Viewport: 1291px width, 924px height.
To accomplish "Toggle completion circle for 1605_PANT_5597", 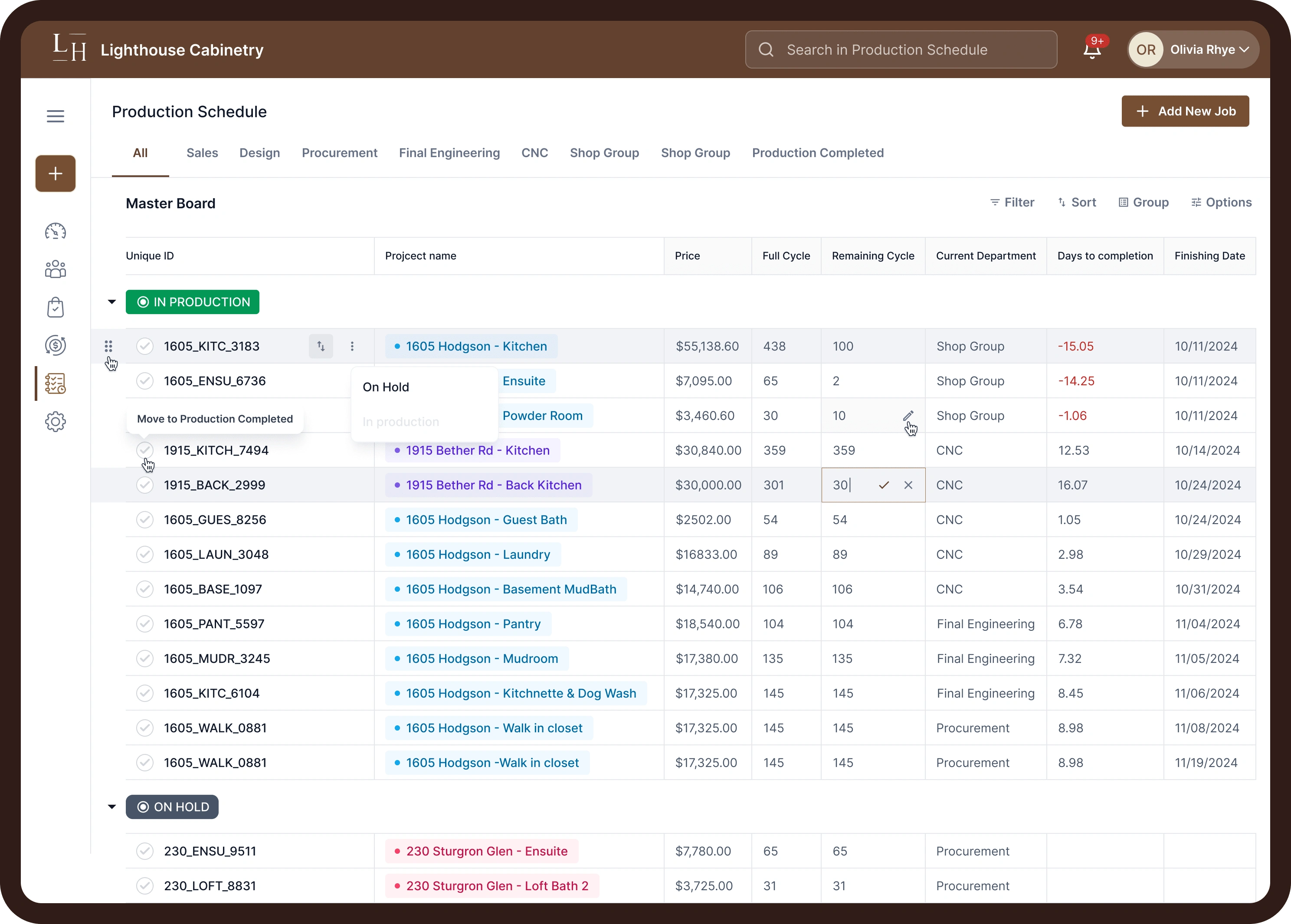I will (144, 623).
